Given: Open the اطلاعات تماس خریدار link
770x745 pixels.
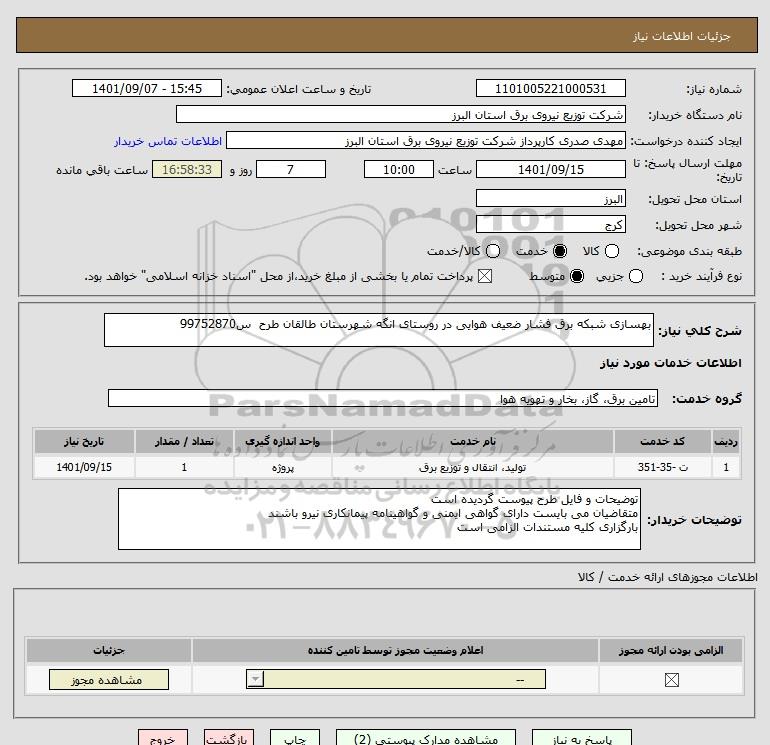Looking at the screenshot, I should (168, 141).
